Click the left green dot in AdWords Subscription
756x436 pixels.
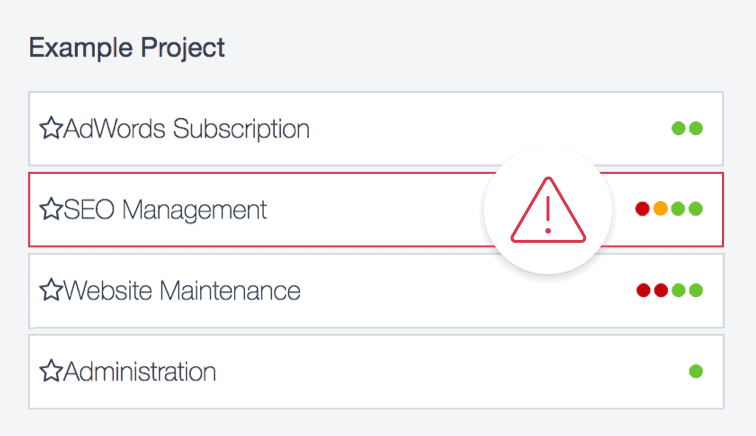(x=679, y=128)
